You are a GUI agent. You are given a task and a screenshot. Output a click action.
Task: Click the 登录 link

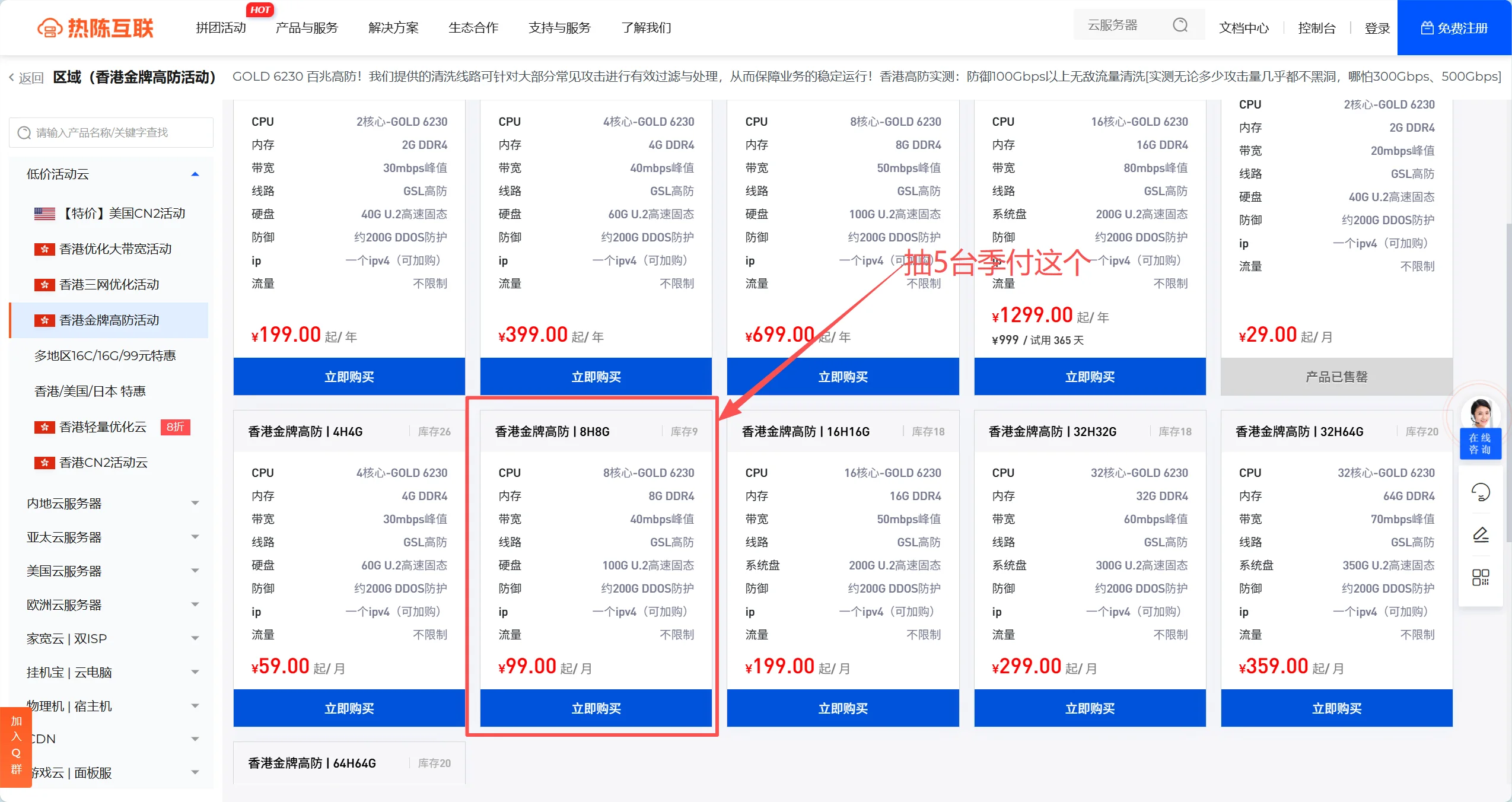[1377, 28]
